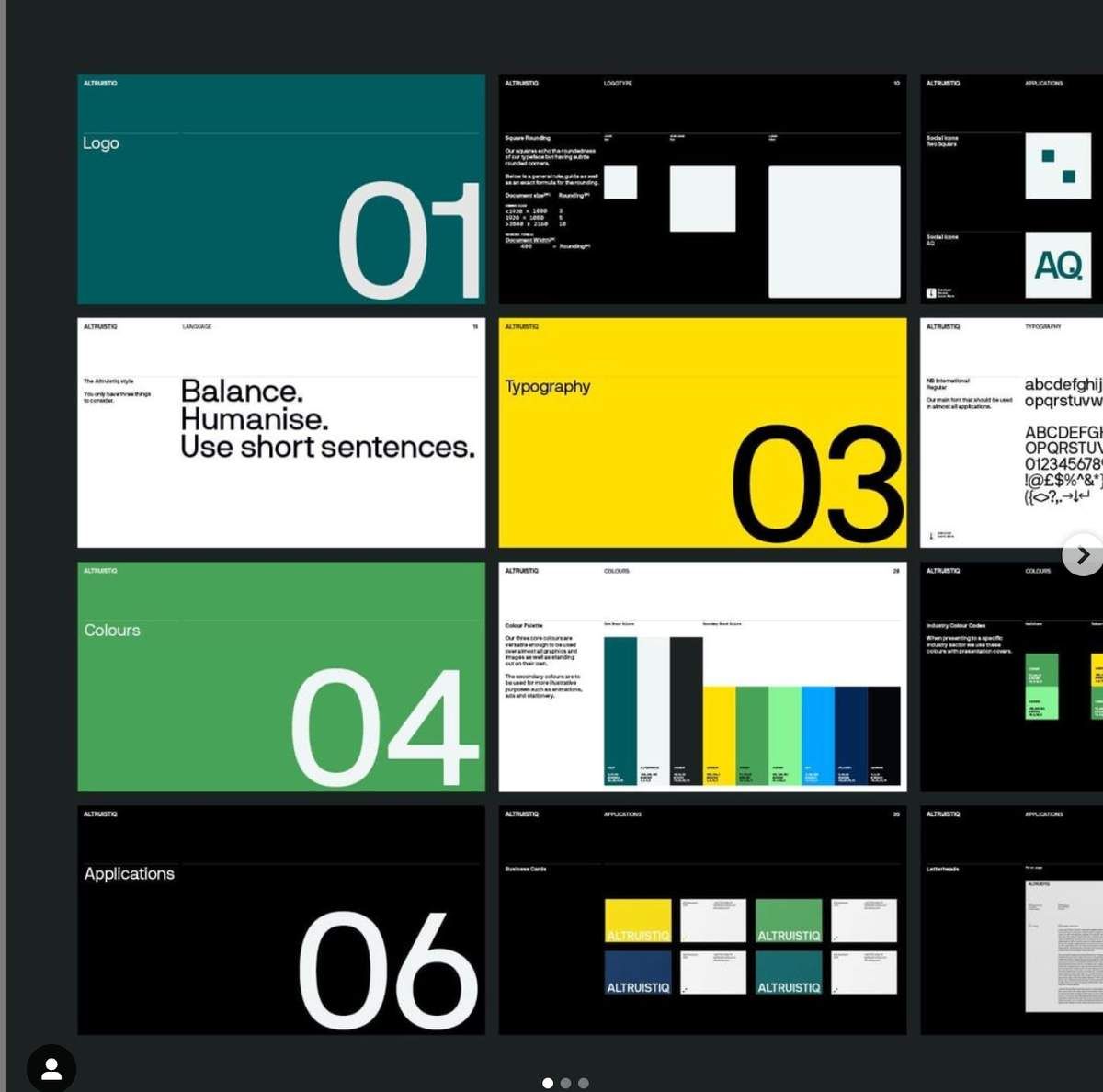Viewport: 1103px width, 1092px height.
Task: Open the Logo 01 slide
Action: click(280, 188)
